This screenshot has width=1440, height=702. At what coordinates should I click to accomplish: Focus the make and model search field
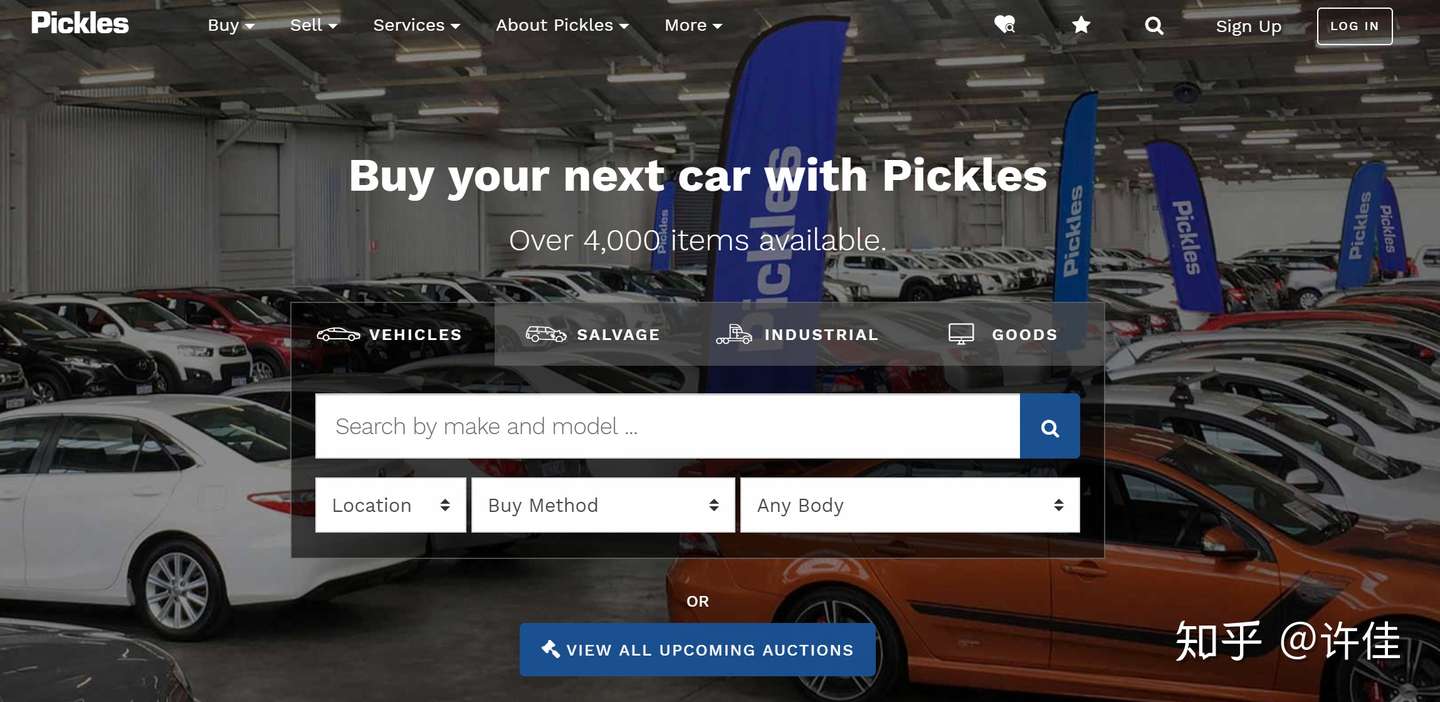pyautogui.click(x=668, y=427)
